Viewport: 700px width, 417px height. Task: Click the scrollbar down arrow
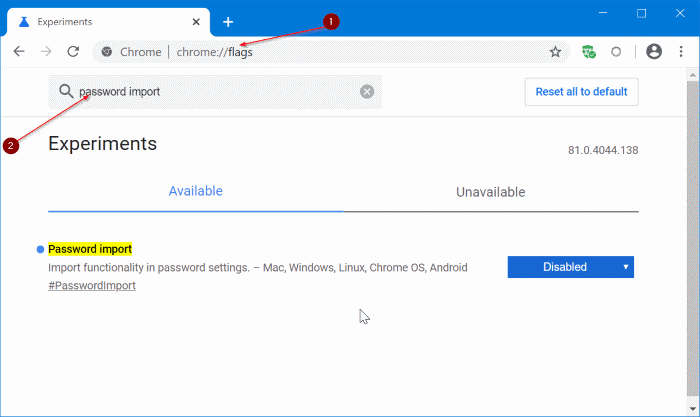(693, 409)
